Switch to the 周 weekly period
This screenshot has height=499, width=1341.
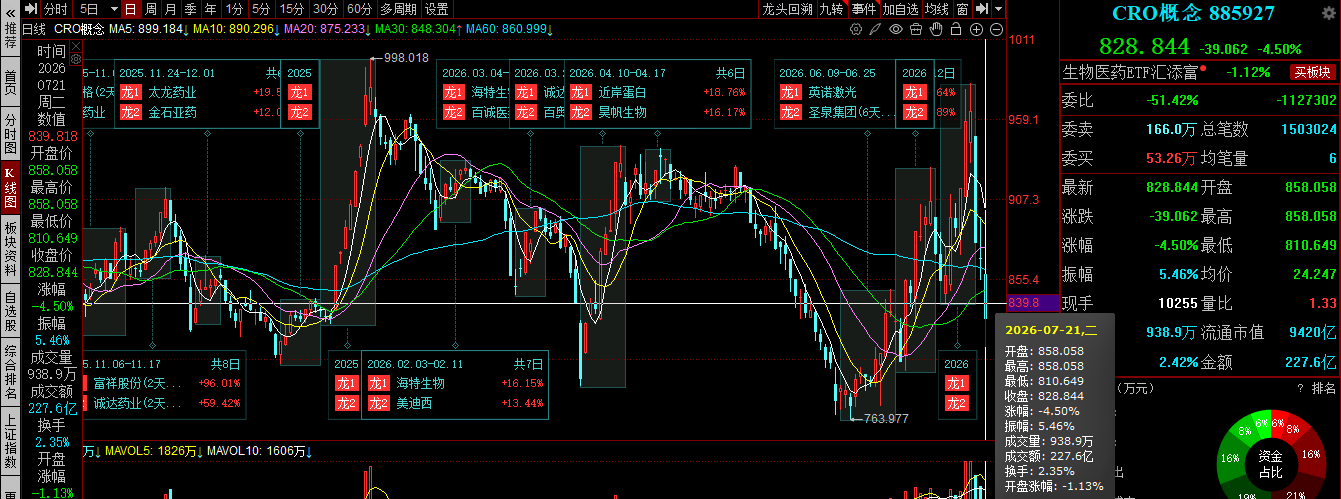[150, 9]
